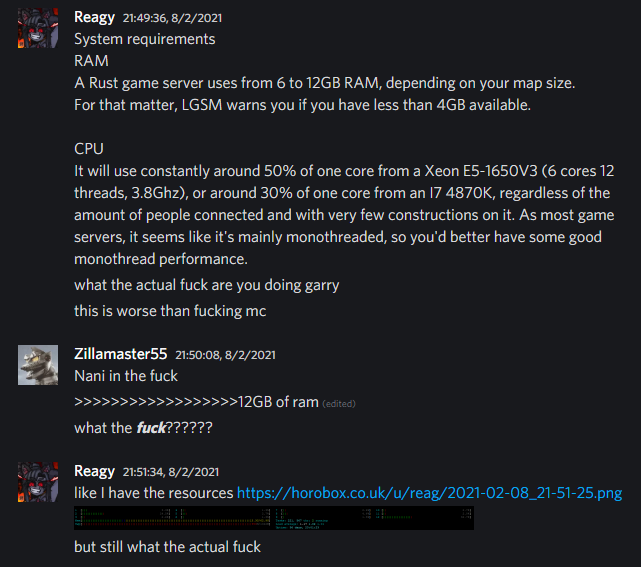Image resolution: width=641 pixels, height=567 pixels.
Task: Select the 'but still what the actual' message
Action: pos(167,547)
